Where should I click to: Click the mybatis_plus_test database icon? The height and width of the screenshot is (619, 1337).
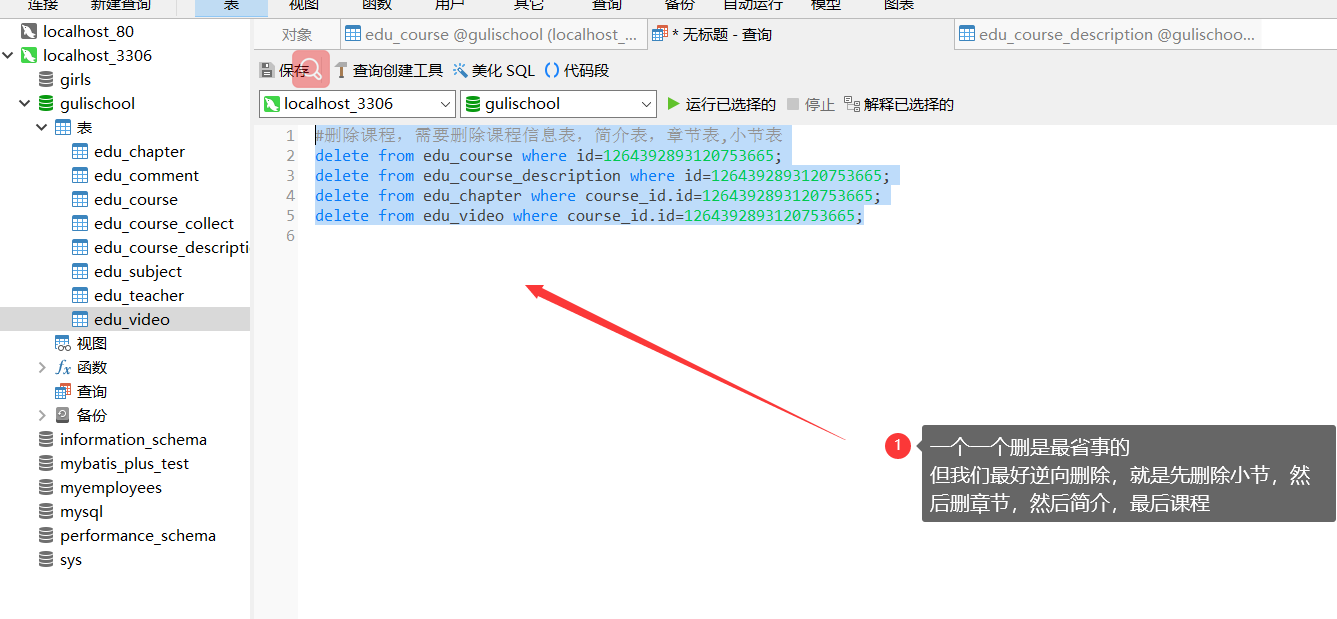[46, 464]
